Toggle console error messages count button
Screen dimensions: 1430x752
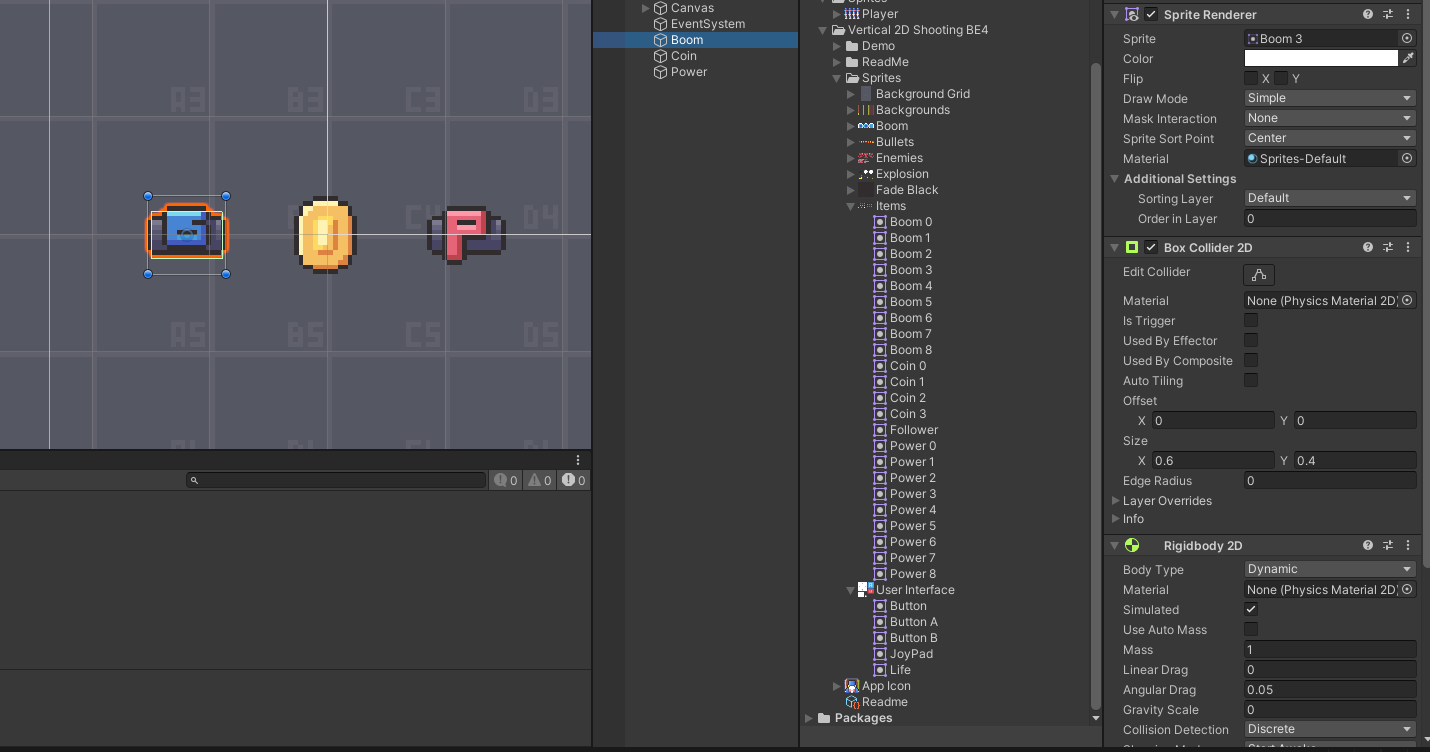coord(573,480)
